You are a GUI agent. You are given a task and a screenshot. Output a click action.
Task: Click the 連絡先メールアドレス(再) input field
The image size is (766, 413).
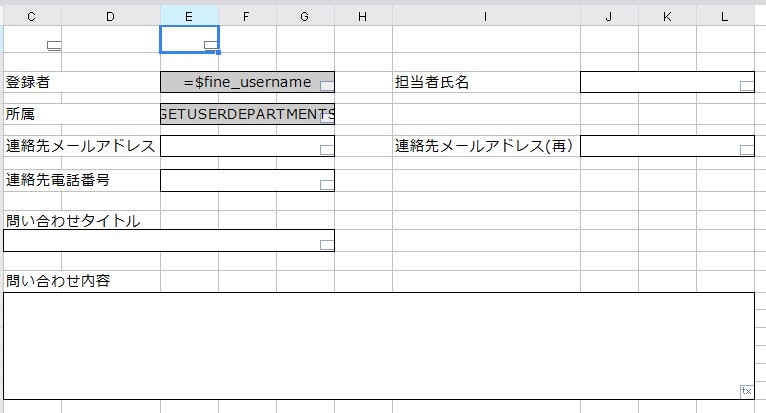[x=667, y=146]
